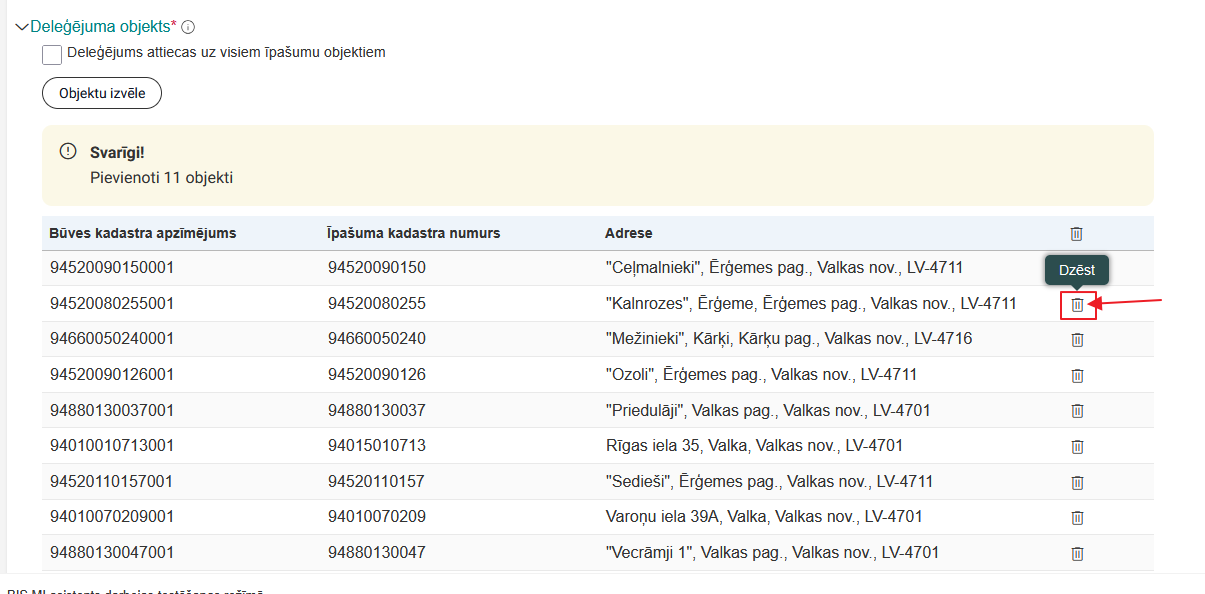Click the Svarīgi! warning icon
Viewport: 1205px width, 594px height.
tap(68, 152)
